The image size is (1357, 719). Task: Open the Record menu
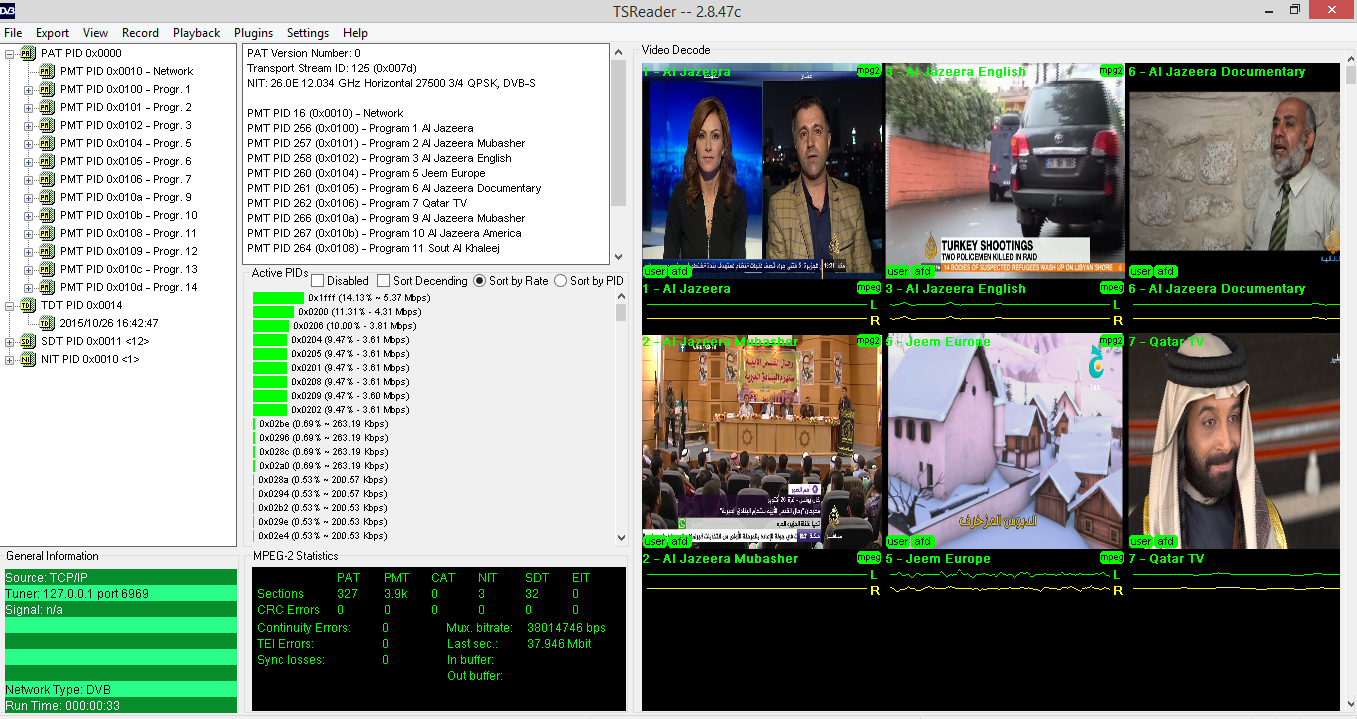point(141,33)
